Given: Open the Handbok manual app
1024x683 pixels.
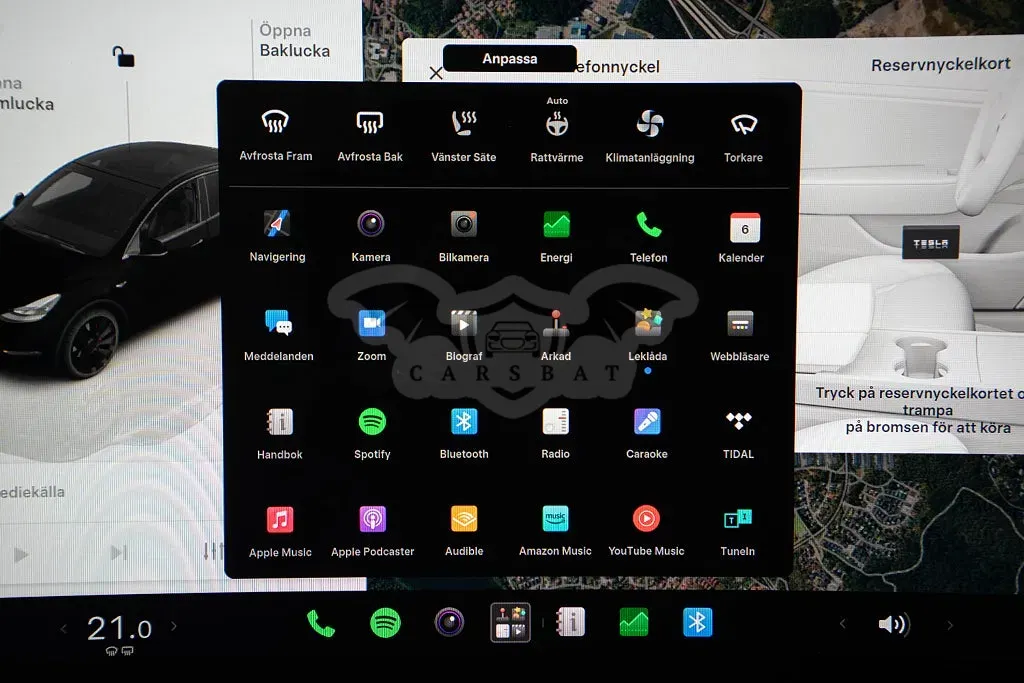Looking at the screenshot, I should (280, 434).
